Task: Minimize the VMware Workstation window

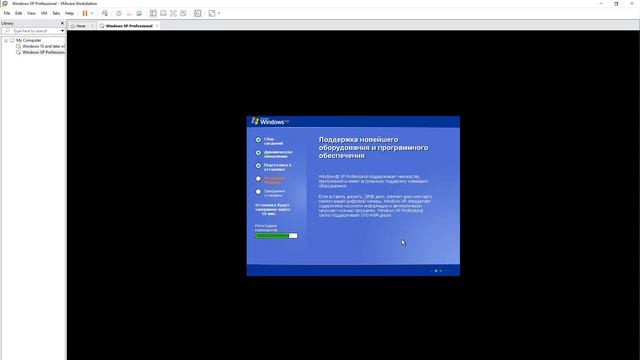Action: pyautogui.click(x=601, y=3)
